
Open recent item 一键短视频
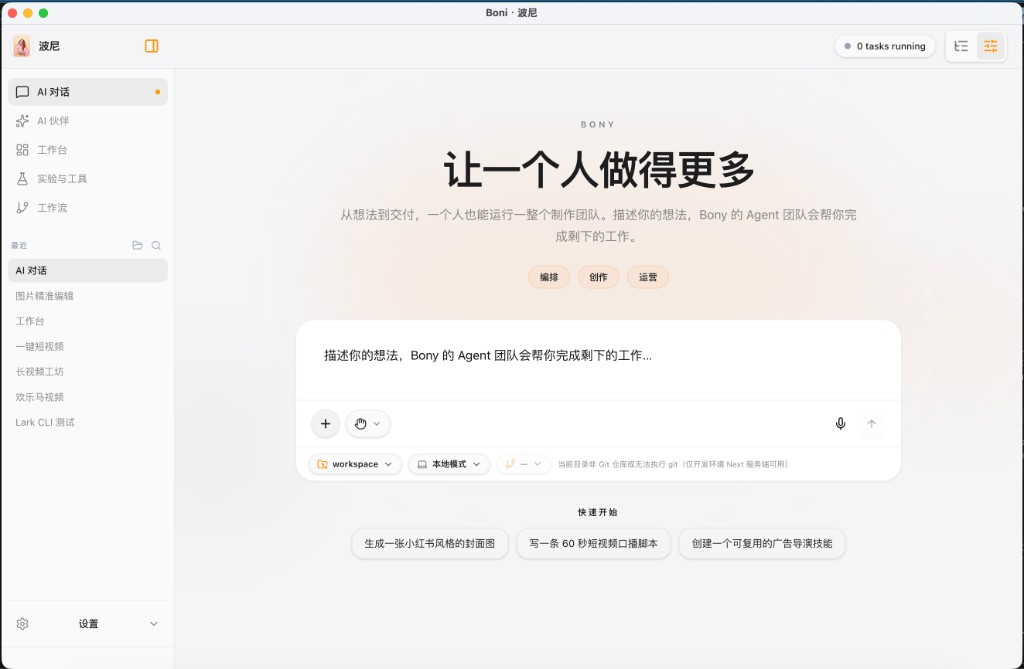click(x=88, y=346)
